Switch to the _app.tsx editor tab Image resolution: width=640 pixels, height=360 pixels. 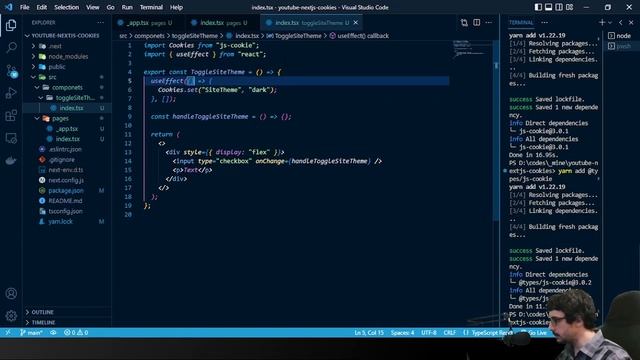point(149,23)
